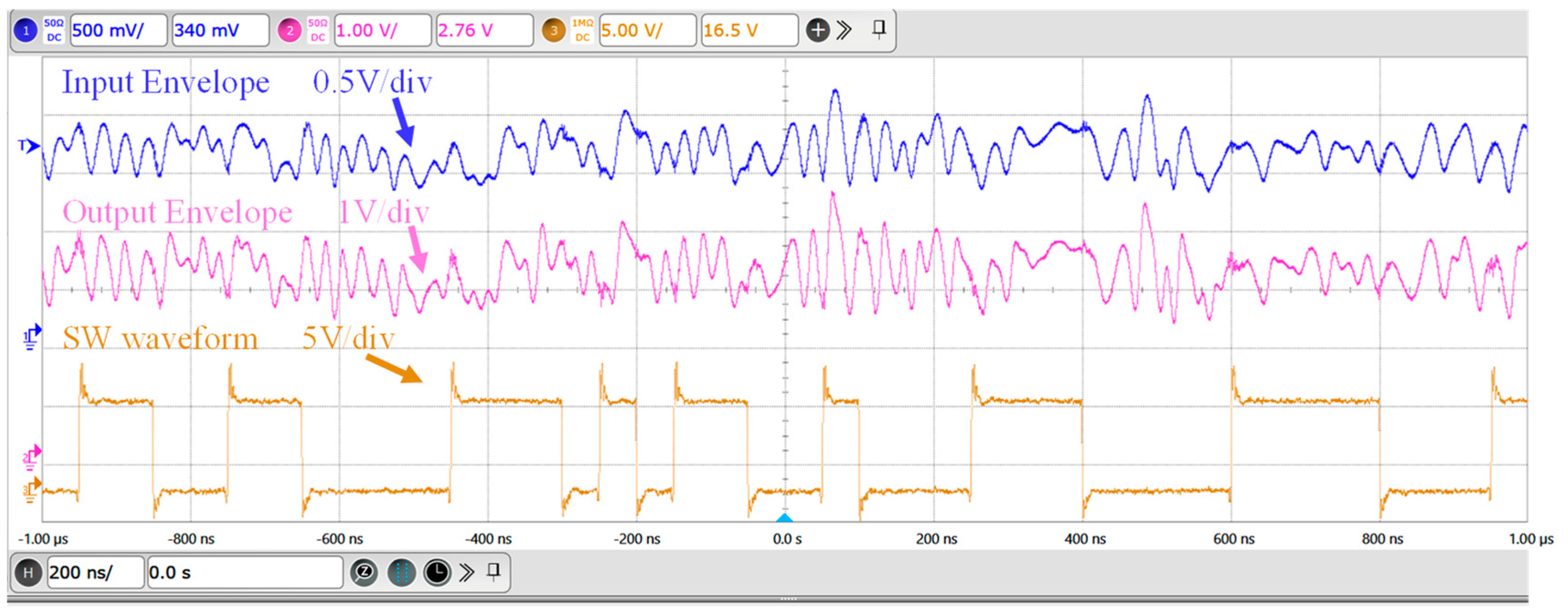The image size is (1568, 615).
Task: Expand the channel toolbar double chevron
Action: click(x=844, y=30)
